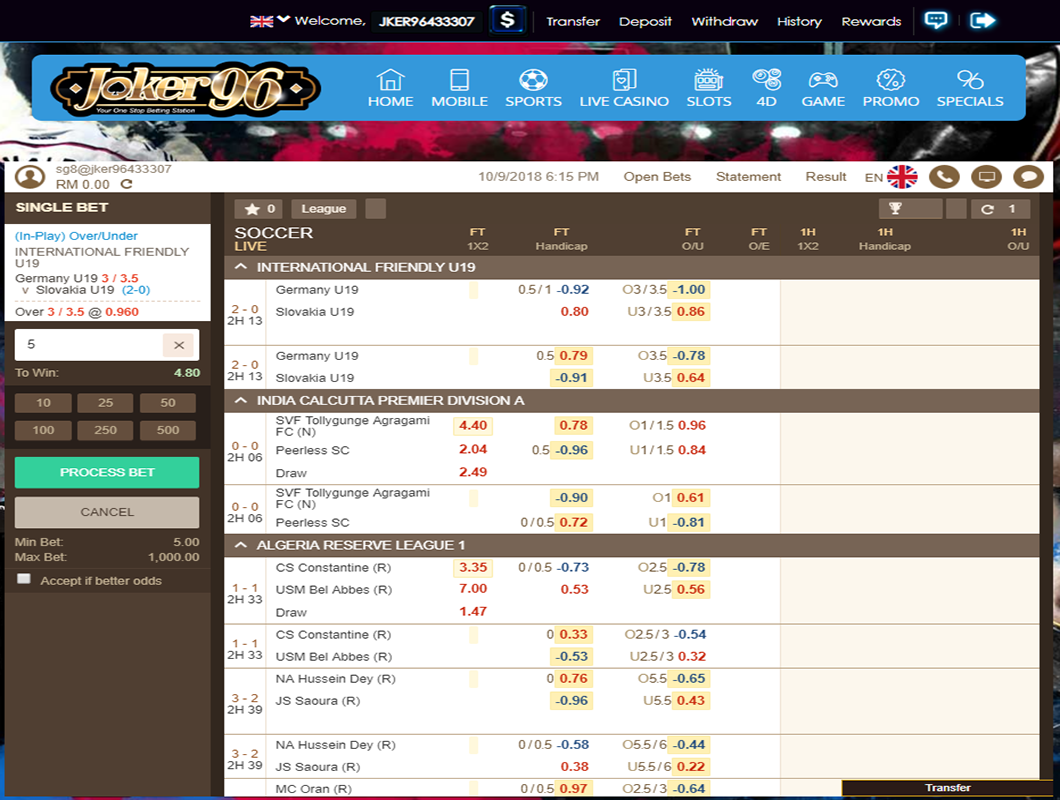Click the phone contact icon
The image size is (1060, 800).
(944, 177)
